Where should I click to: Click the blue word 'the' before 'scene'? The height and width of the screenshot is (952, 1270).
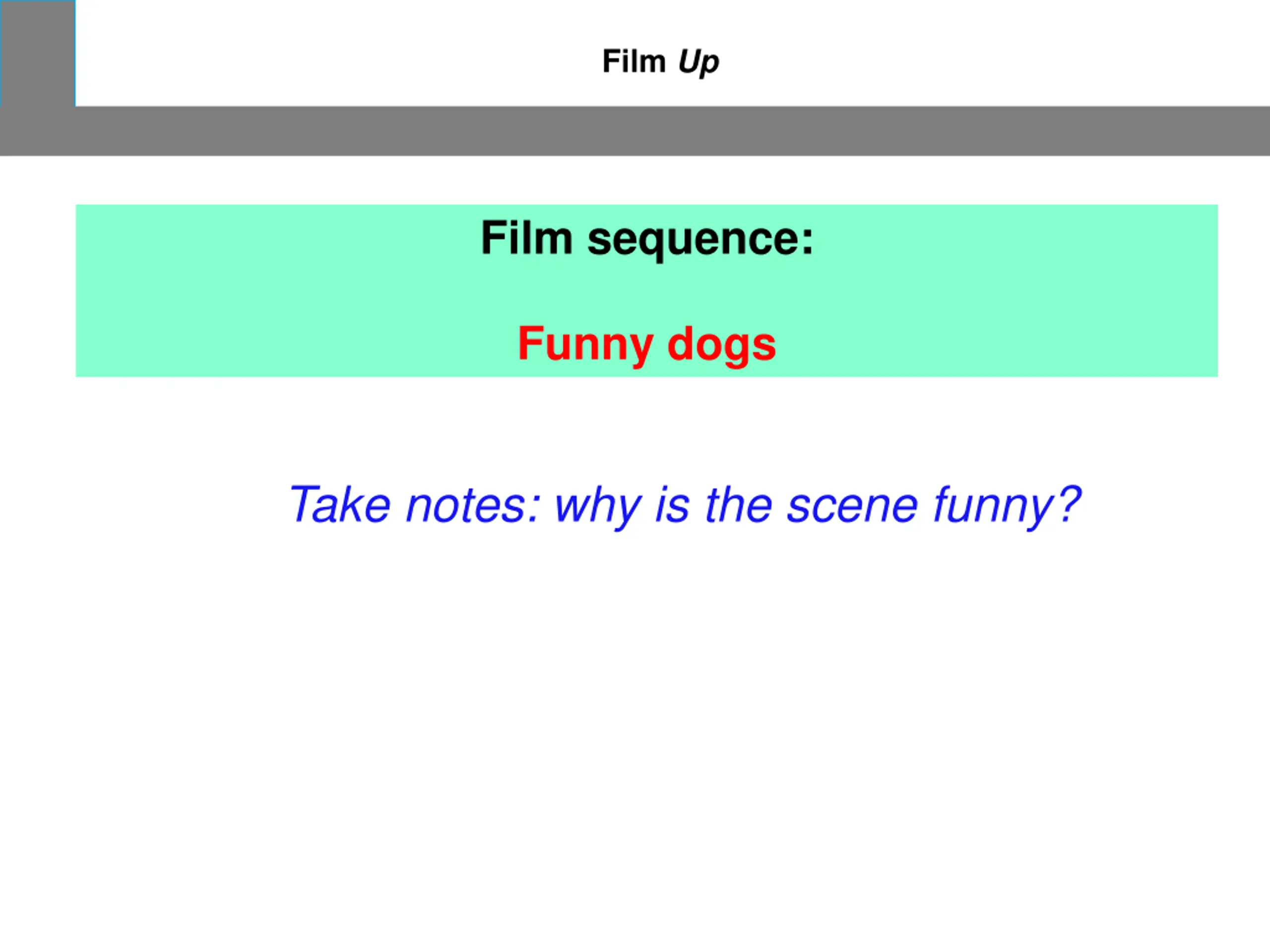coord(738,504)
